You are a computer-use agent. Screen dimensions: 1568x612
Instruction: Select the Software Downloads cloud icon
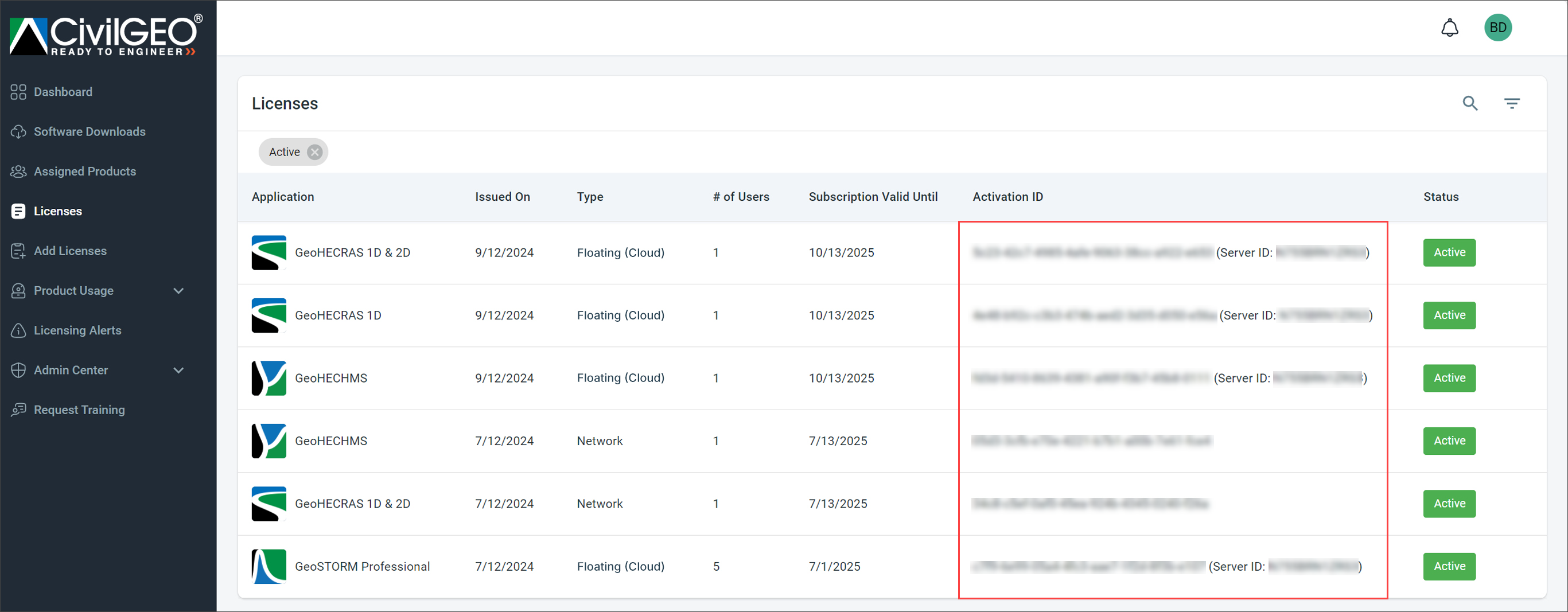[19, 131]
